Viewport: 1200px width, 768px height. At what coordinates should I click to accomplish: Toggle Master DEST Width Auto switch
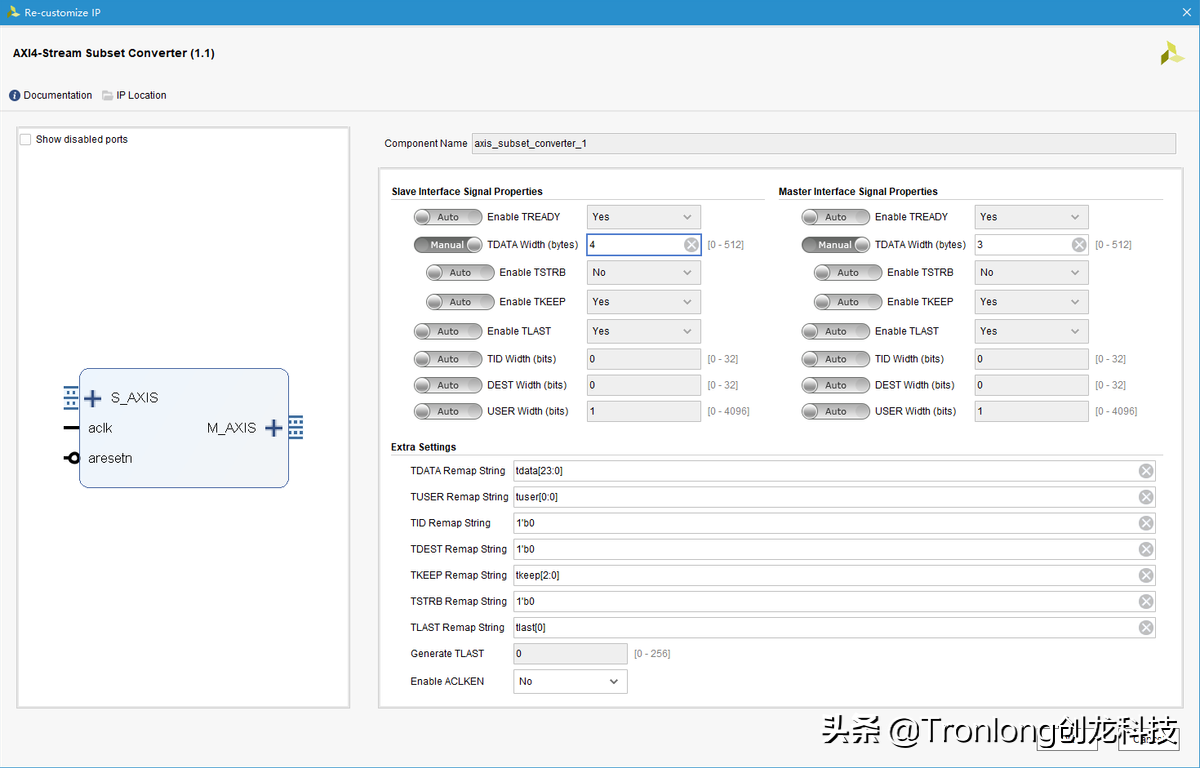(836, 385)
